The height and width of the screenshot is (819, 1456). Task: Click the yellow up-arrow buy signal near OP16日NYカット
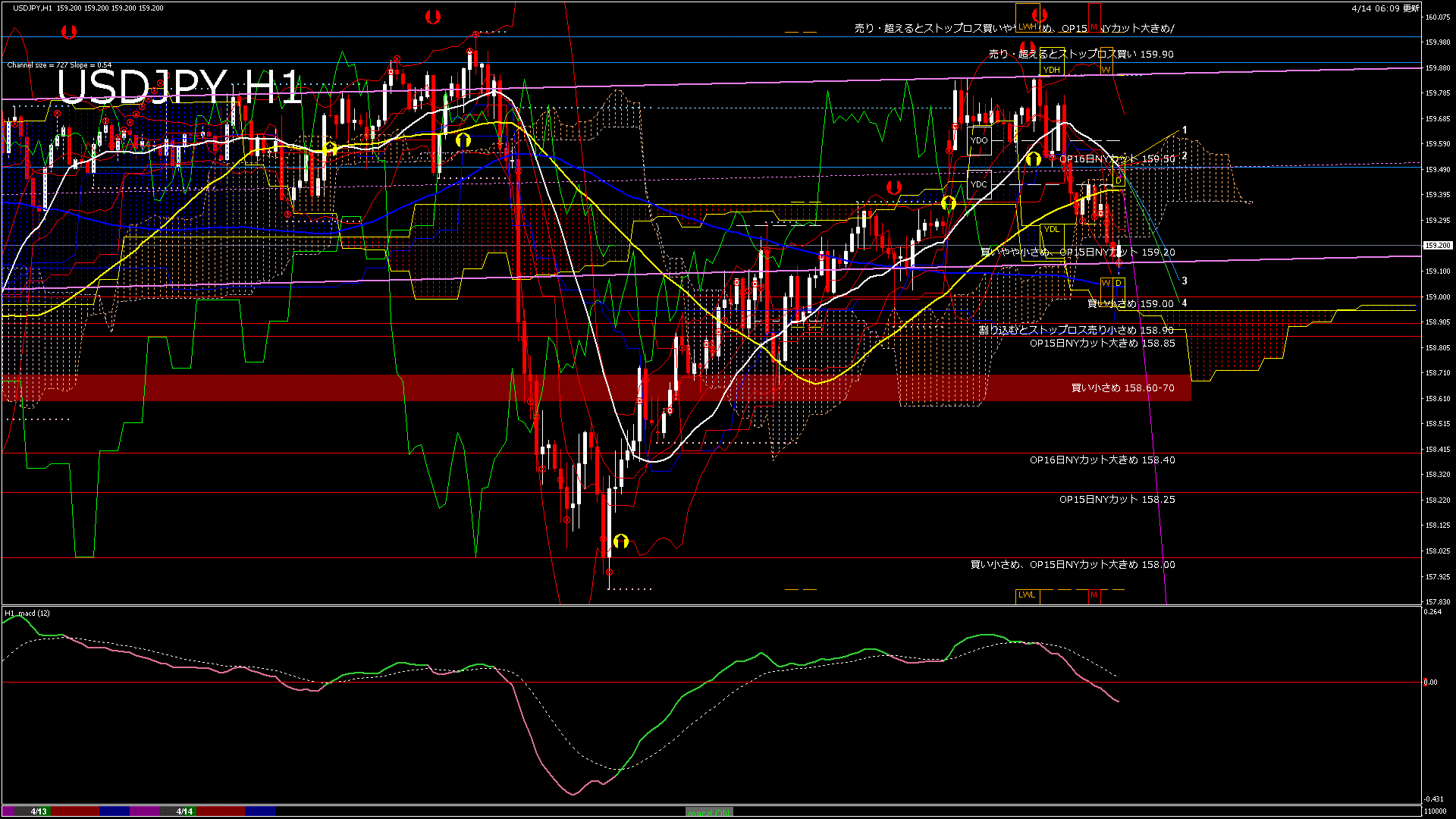tap(1033, 158)
